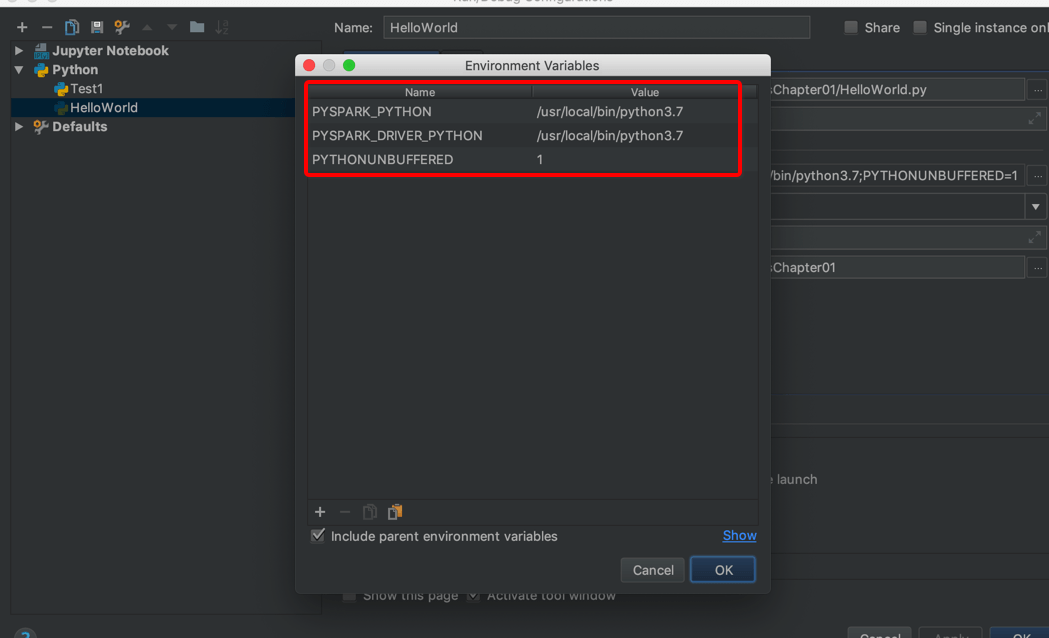Add environment variable with plus icon in dialog
Image resolution: width=1049 pixels, height=638 pixels.
(320, 512)
